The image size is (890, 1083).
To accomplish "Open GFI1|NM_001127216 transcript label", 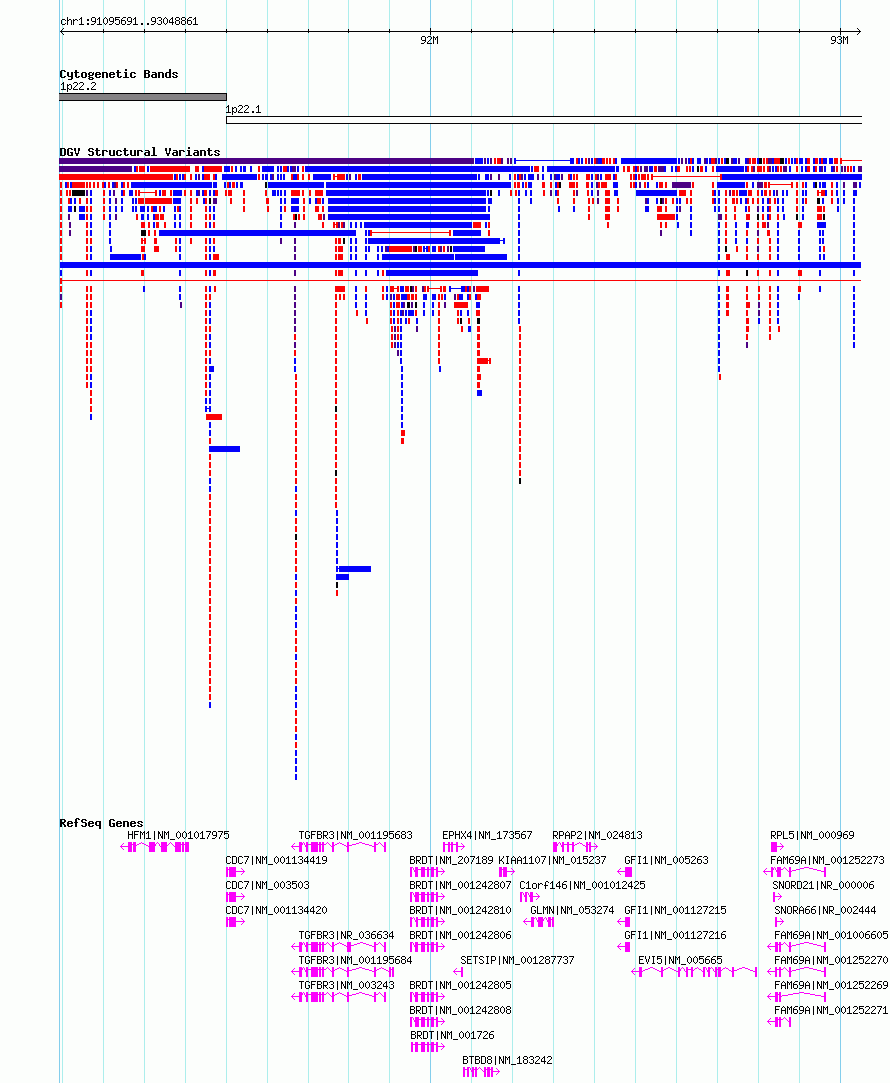I will pos(675,935).
